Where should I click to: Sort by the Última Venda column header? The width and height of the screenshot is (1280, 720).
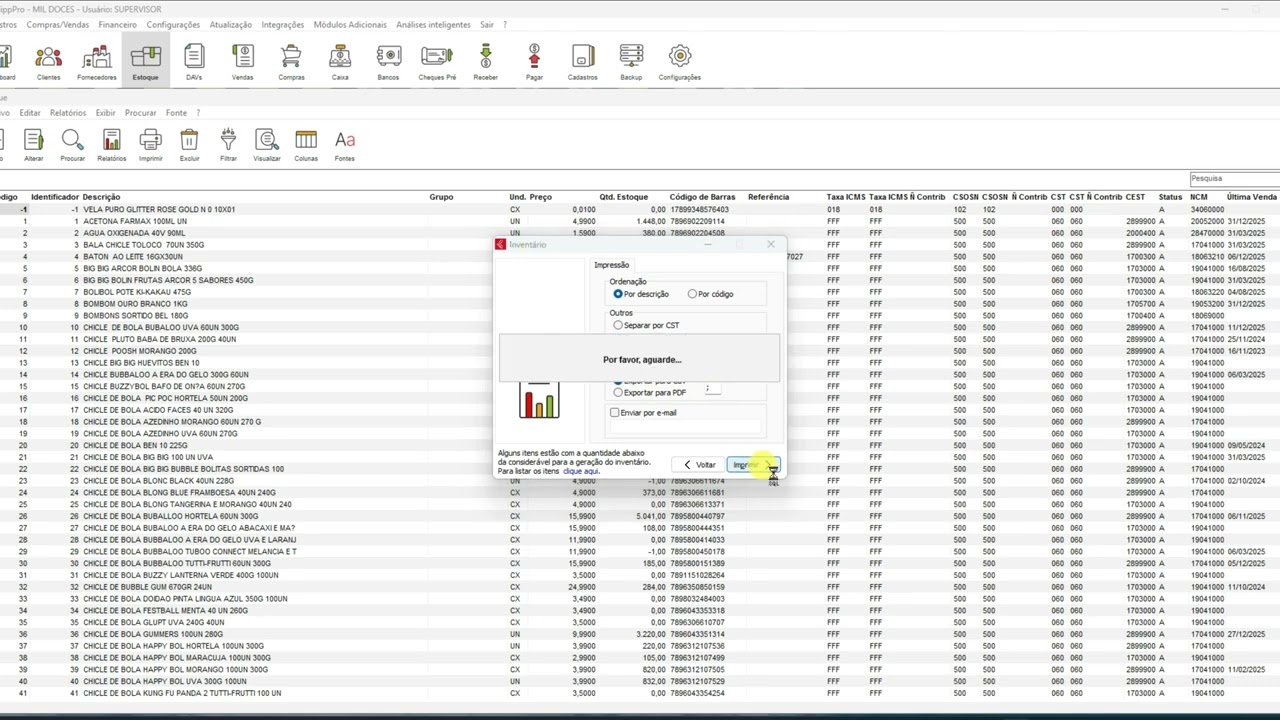pyautogui.click(x=1252, y=197)
